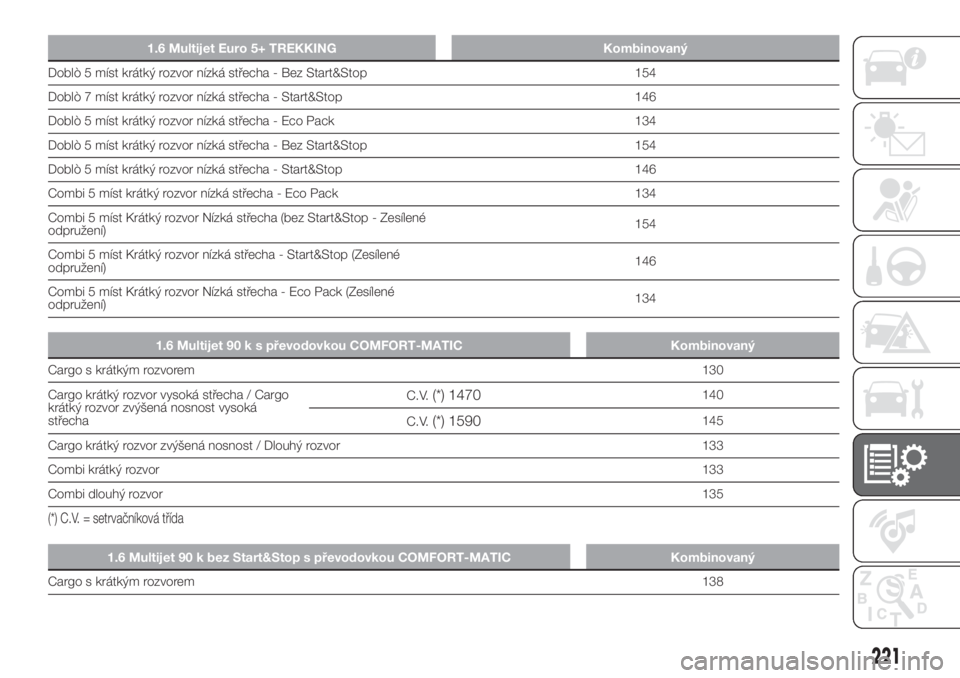This screenshot has height=678, width=960.
Task: Click the Kombinovaný header above the value 138
Action: coord(713,557)
